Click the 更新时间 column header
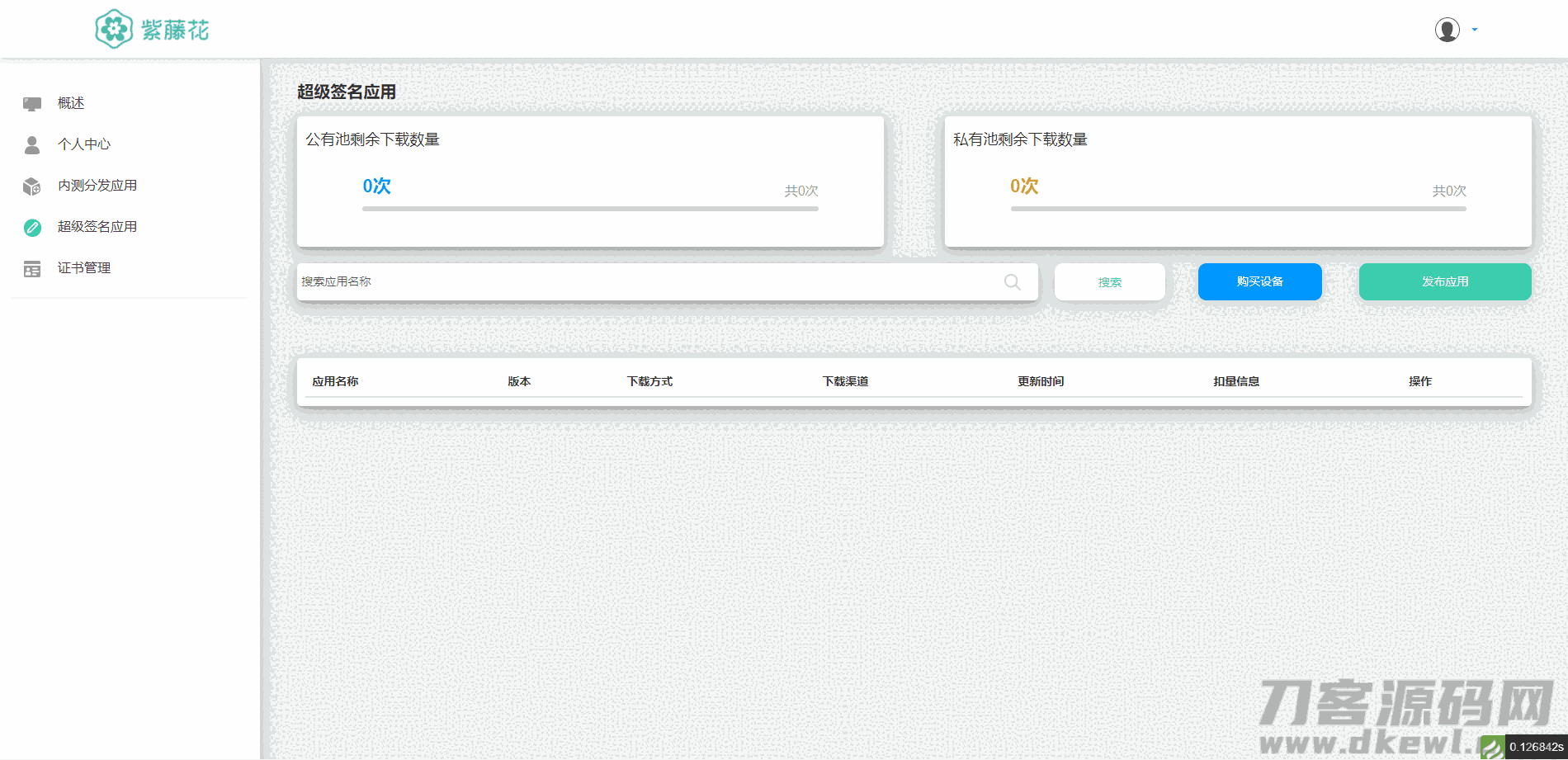The image size is (1568, 760). click(x=1040, y=381)
